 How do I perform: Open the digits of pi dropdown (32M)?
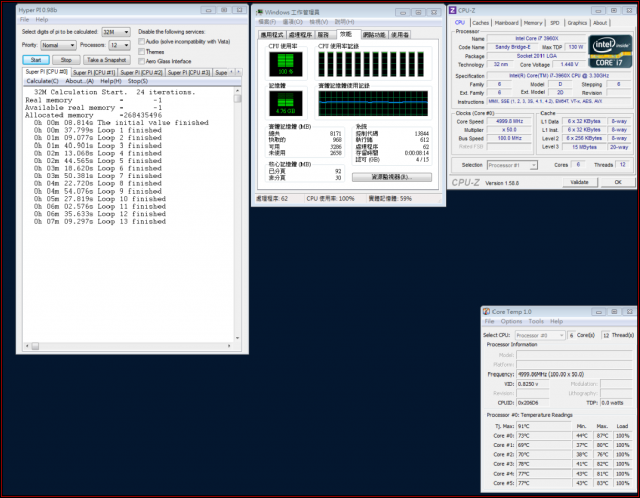[x=116, y=32]
